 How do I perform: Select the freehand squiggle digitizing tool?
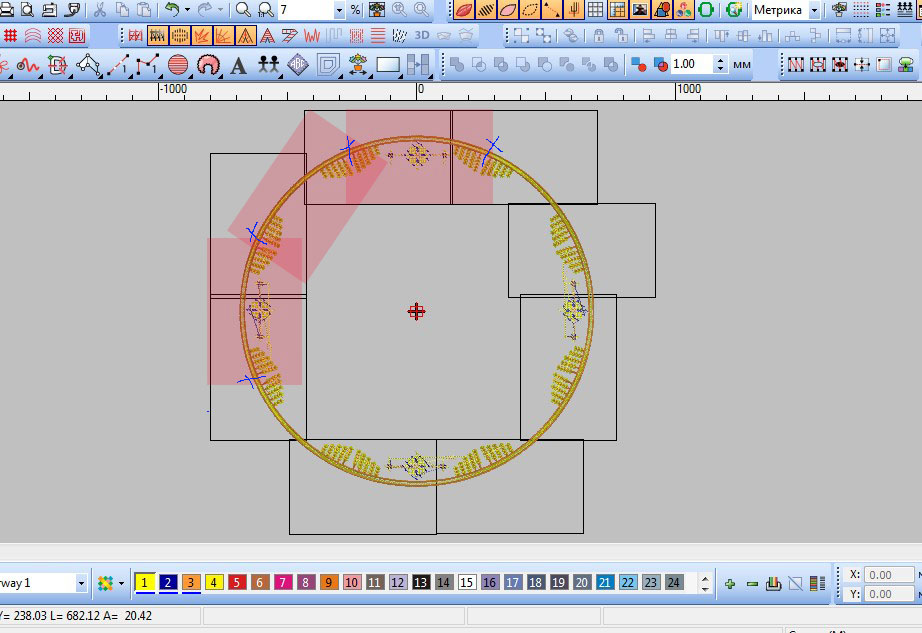[27, 65]
